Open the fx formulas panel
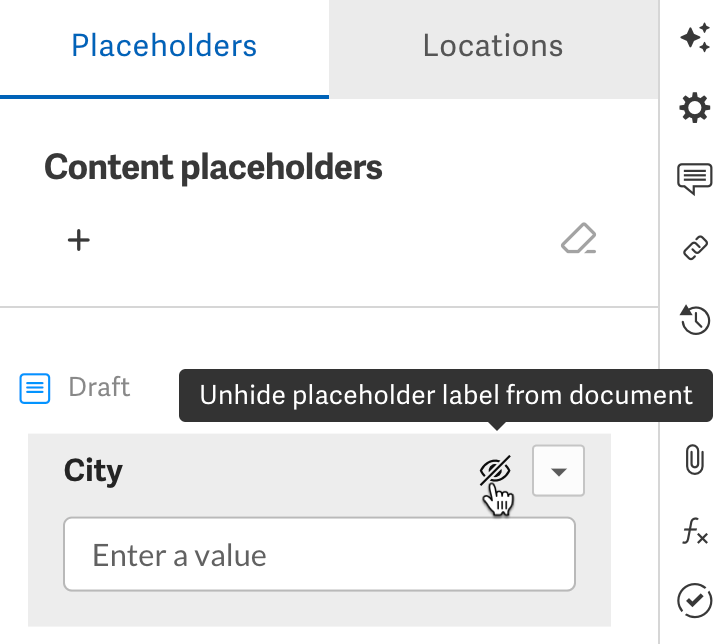The width and height of the screenshot is (728, 644). pyautogui.click(x=695, y=531)
